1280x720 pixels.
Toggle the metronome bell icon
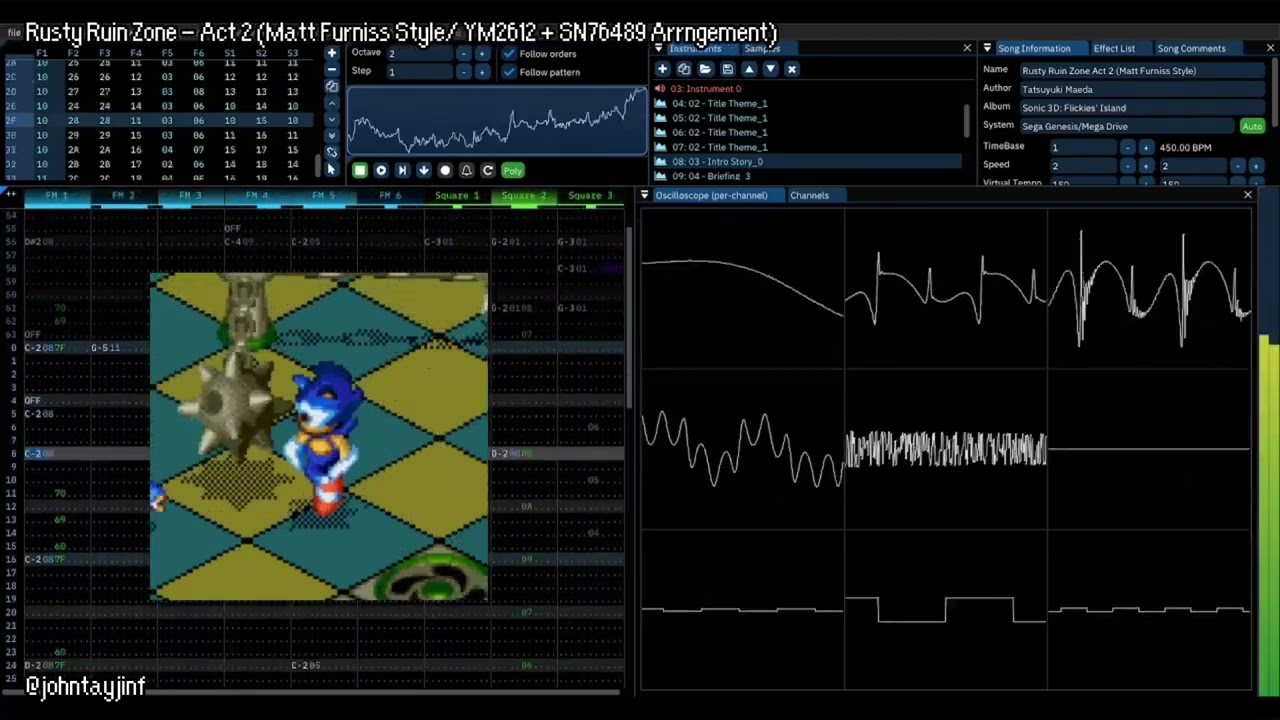(x=467, y=171)
